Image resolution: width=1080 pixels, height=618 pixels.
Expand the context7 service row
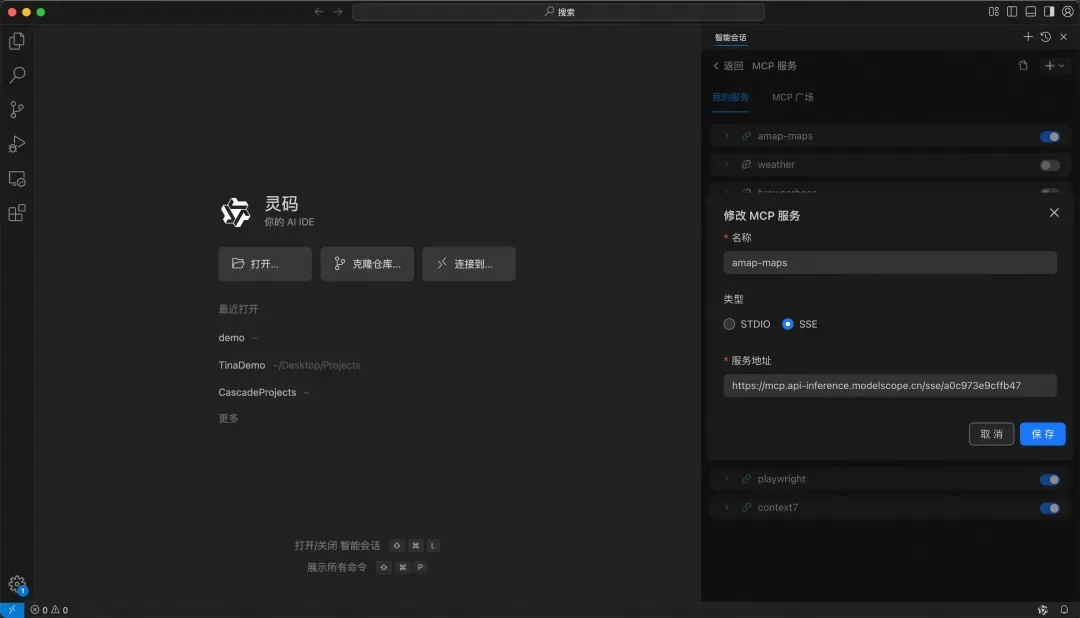click(726, 508)
